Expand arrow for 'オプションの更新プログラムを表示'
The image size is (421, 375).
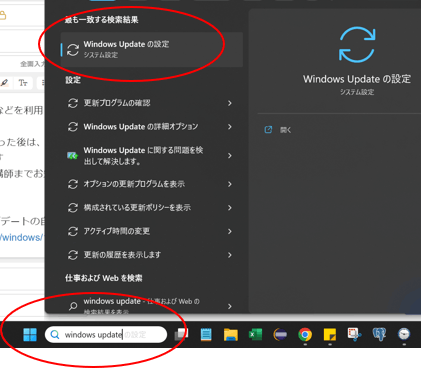(x=230, y=184)
